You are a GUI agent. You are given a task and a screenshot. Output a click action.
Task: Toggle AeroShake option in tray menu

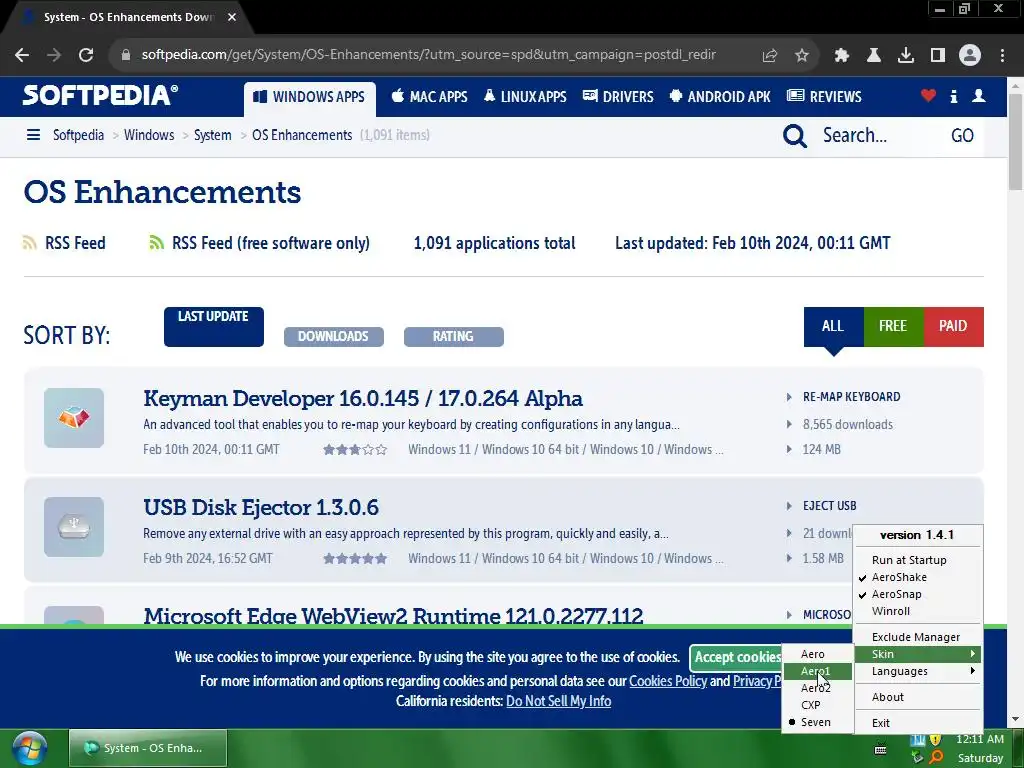tap(918, 577)
